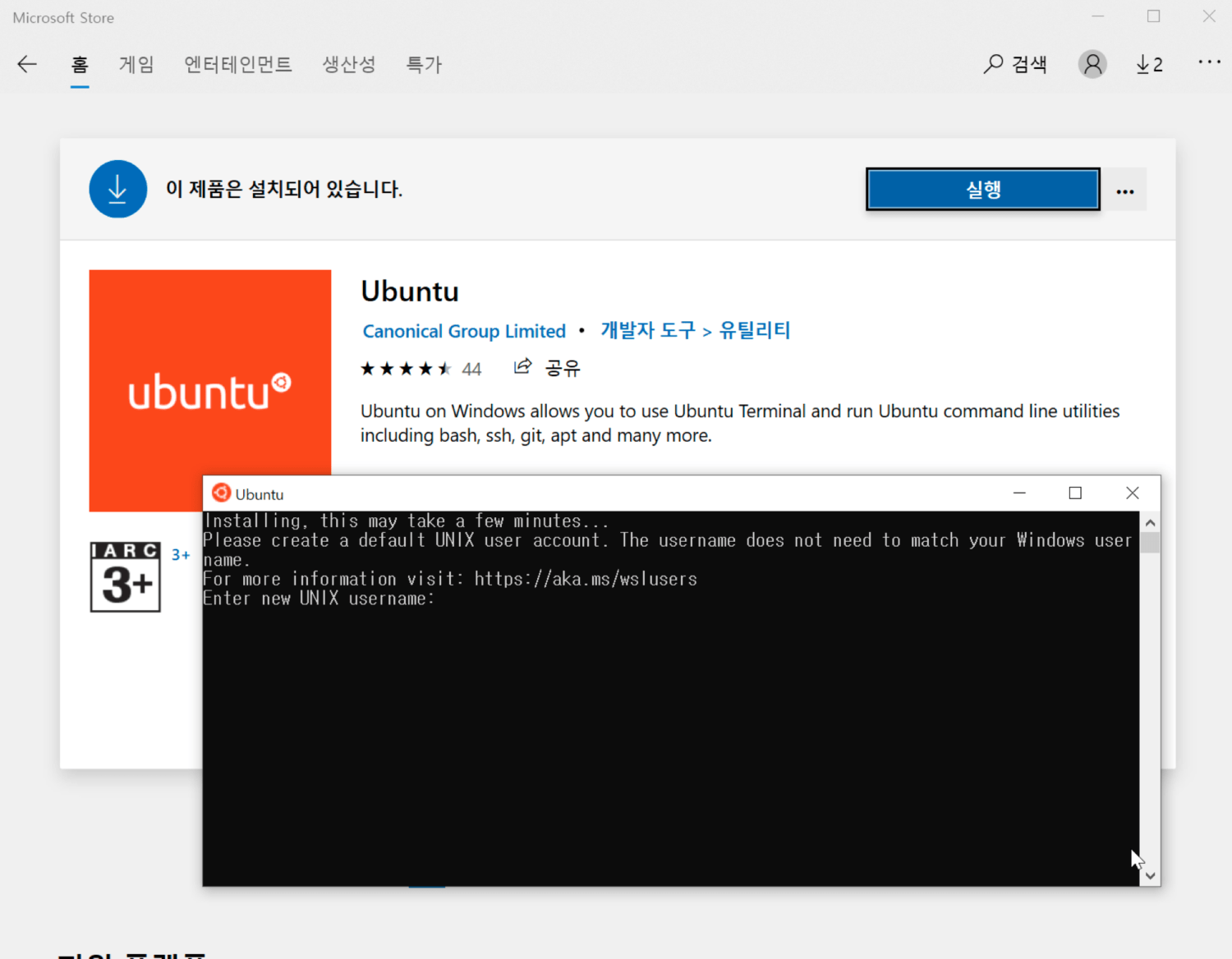
Task: Open more options next to 실행 button
Action: point(1125,190)
